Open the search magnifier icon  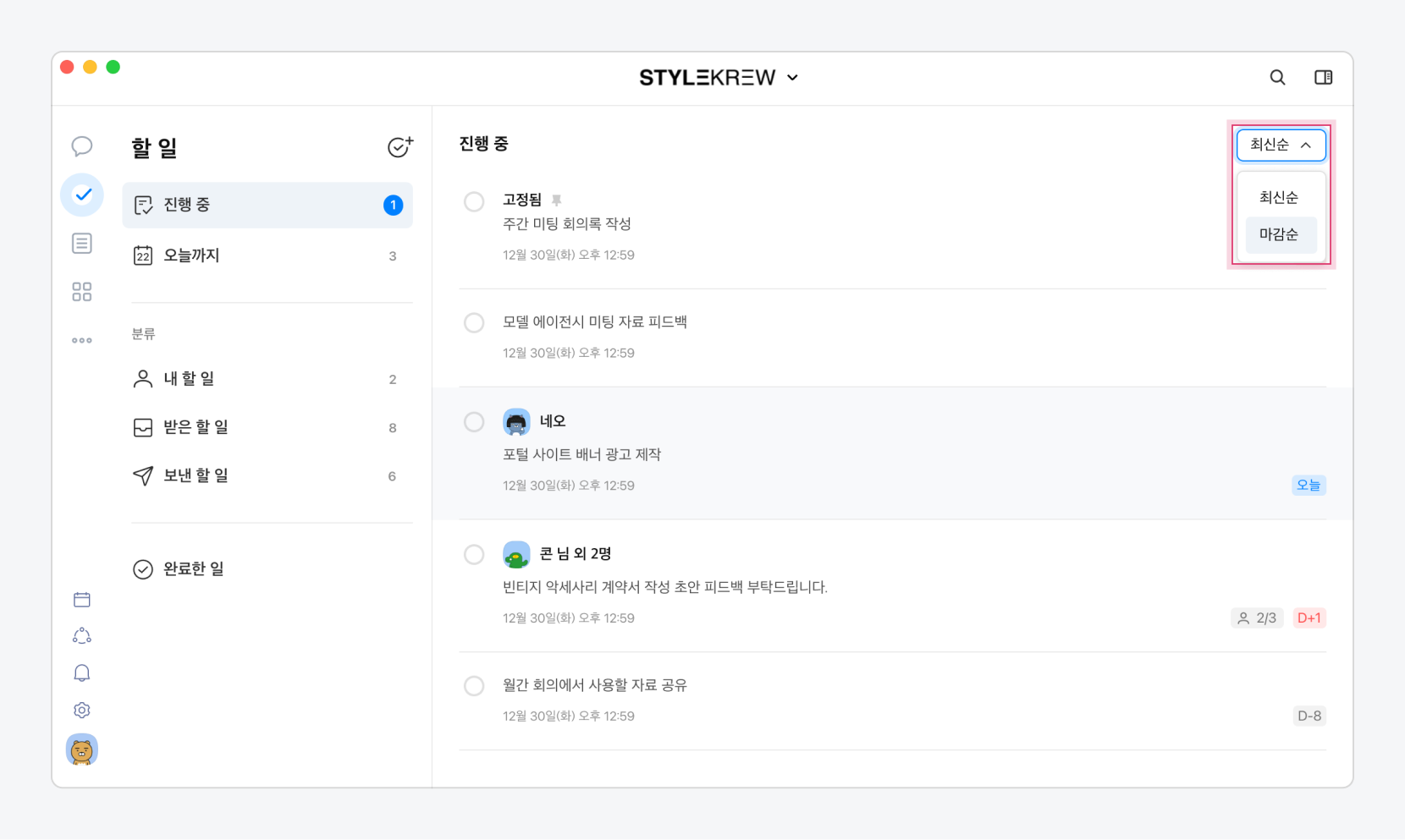(1277, 78)
